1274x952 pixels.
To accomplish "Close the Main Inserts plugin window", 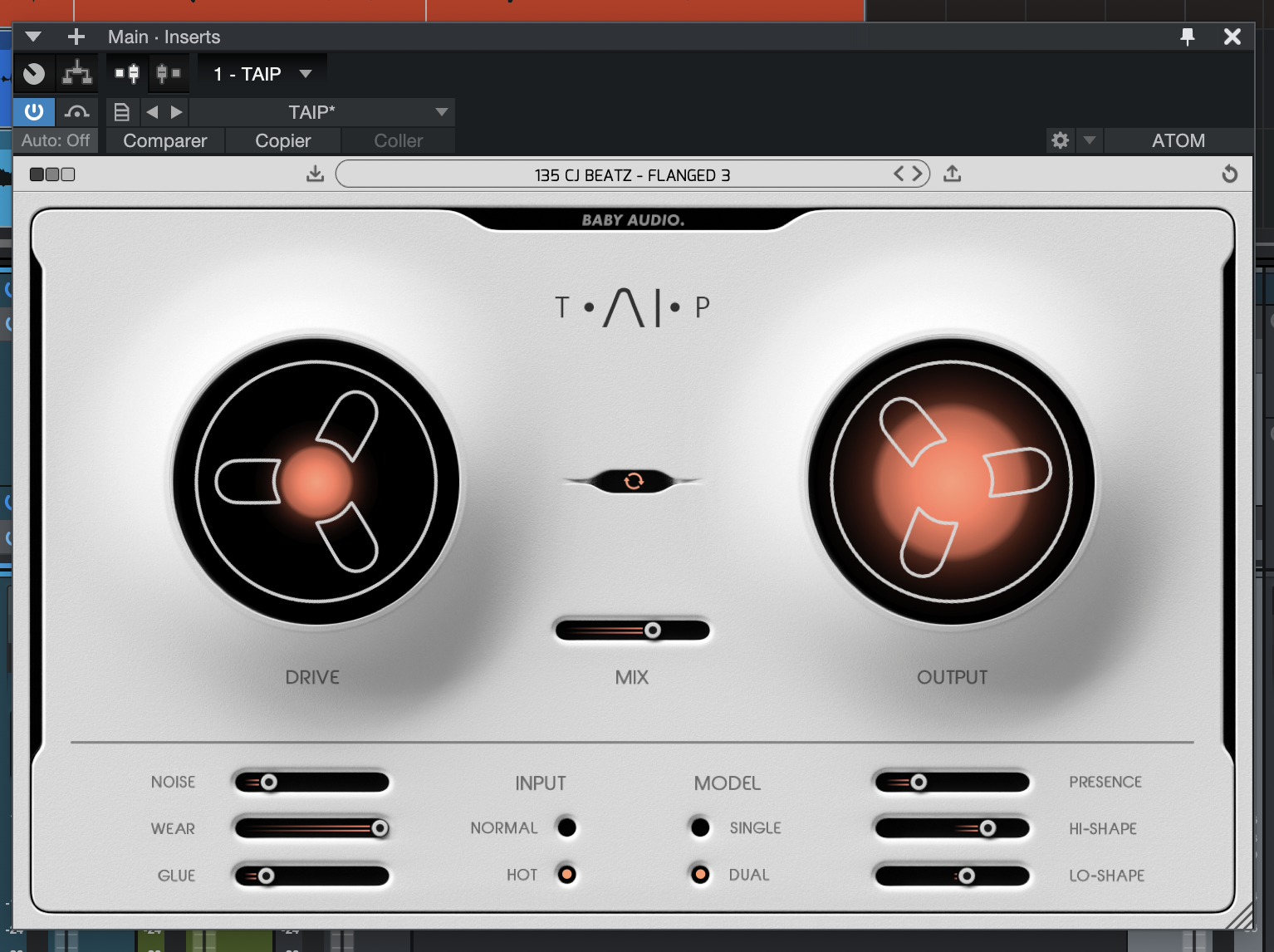I will point(1232,37).
